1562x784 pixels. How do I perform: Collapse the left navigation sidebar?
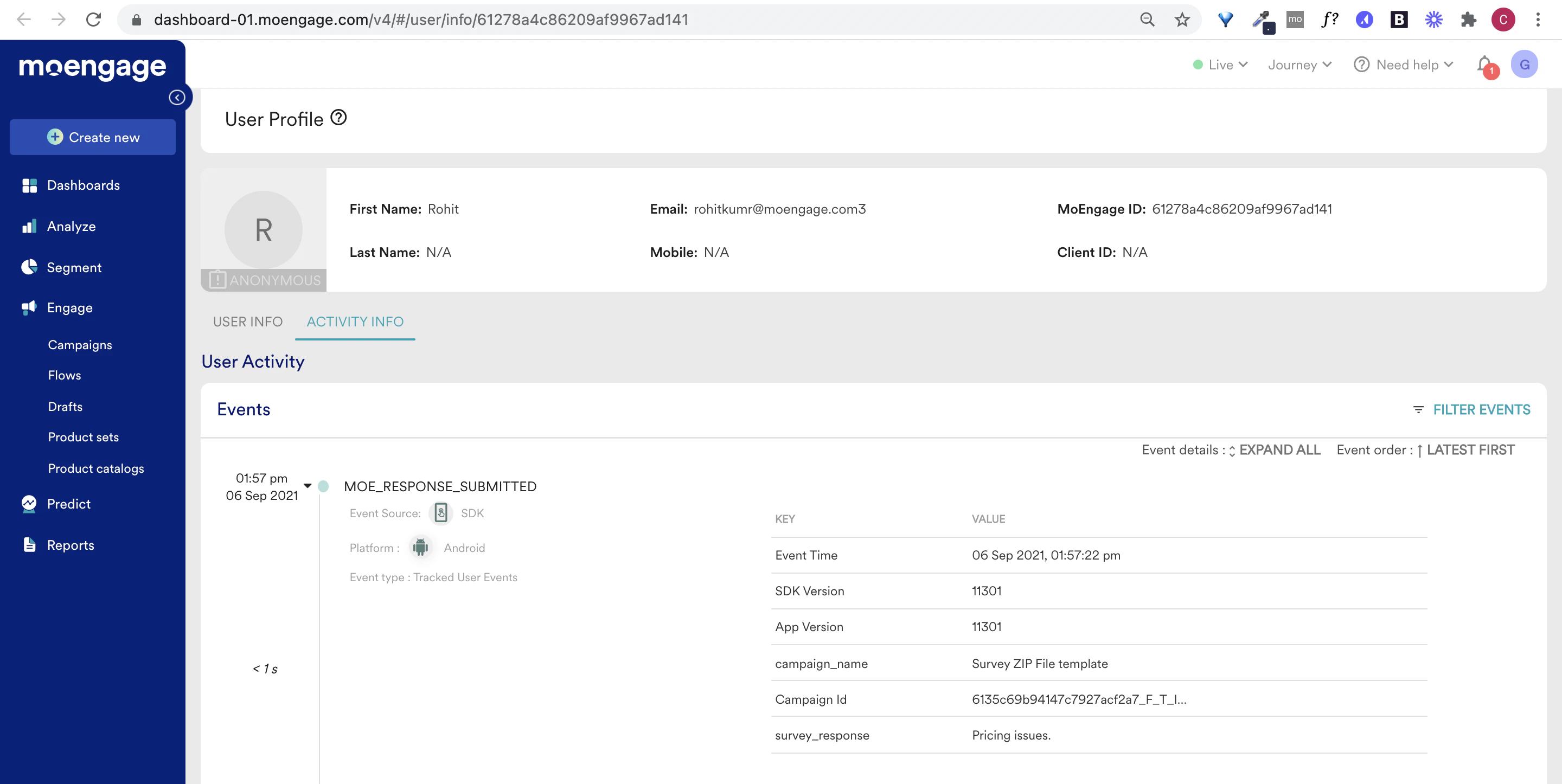pyautogui.click(x=177, y=97)
